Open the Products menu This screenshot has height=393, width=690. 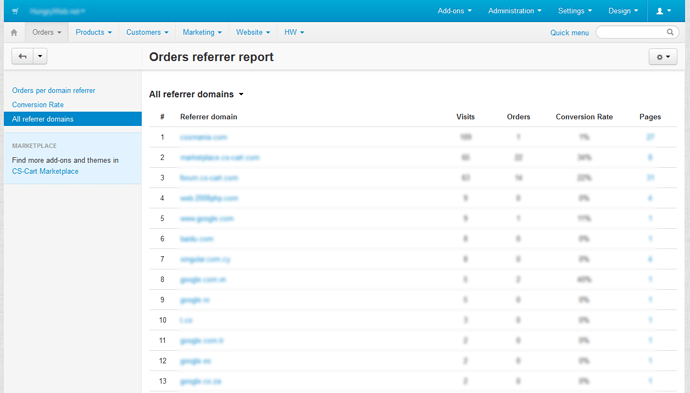[94, 32]
